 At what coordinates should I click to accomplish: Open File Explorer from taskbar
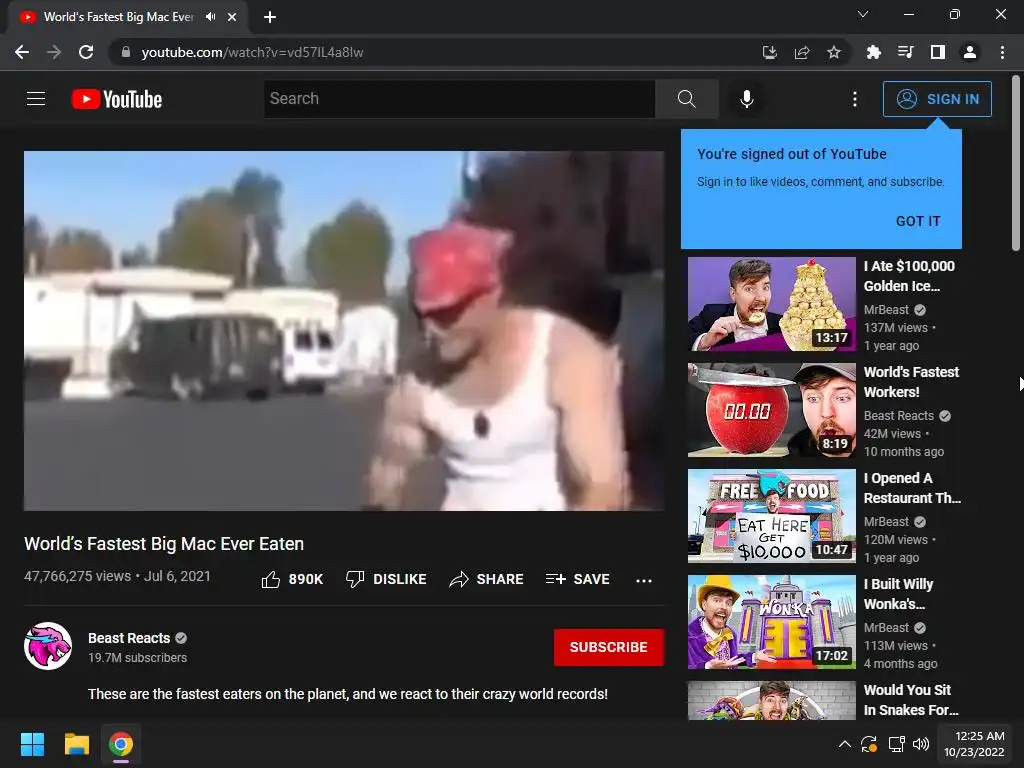point(76,744)
